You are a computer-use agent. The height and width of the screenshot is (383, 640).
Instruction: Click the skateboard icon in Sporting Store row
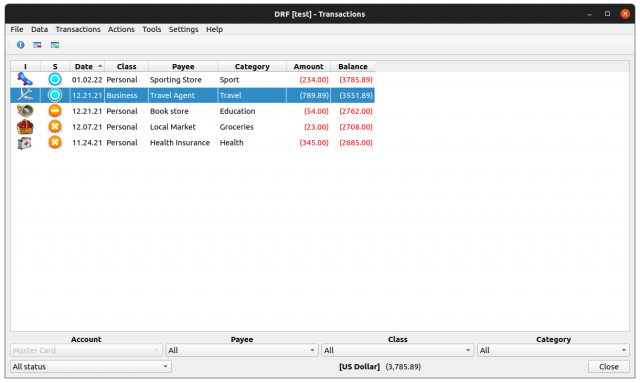tap(25, 79)
